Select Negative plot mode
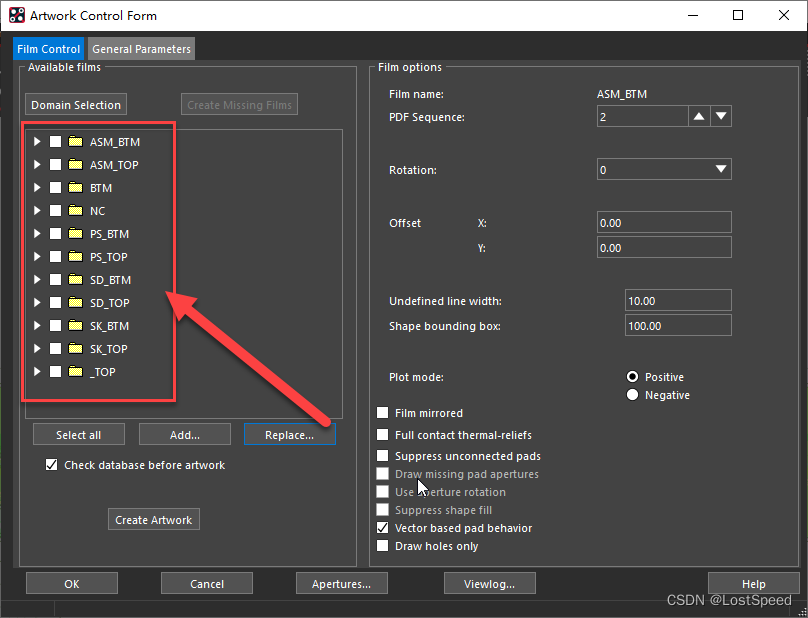808x618 pixels. [632, 395]
